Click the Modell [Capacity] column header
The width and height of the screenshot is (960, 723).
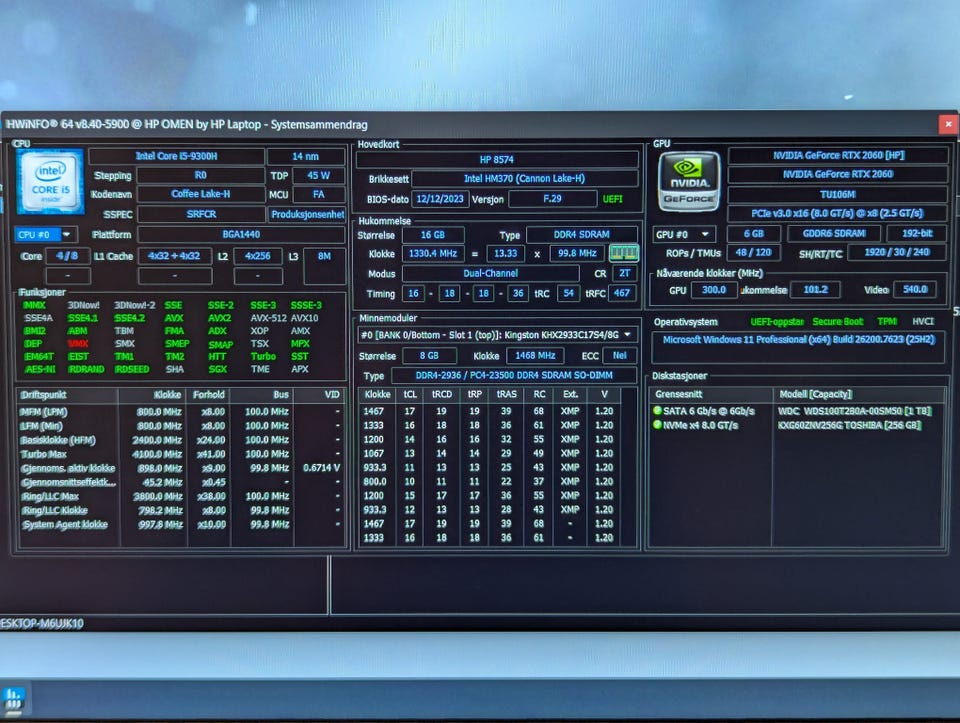(857, 394)
